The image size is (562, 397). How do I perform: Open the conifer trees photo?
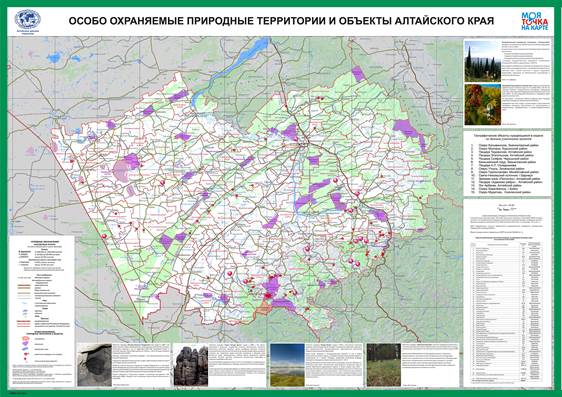pos(482,61)
